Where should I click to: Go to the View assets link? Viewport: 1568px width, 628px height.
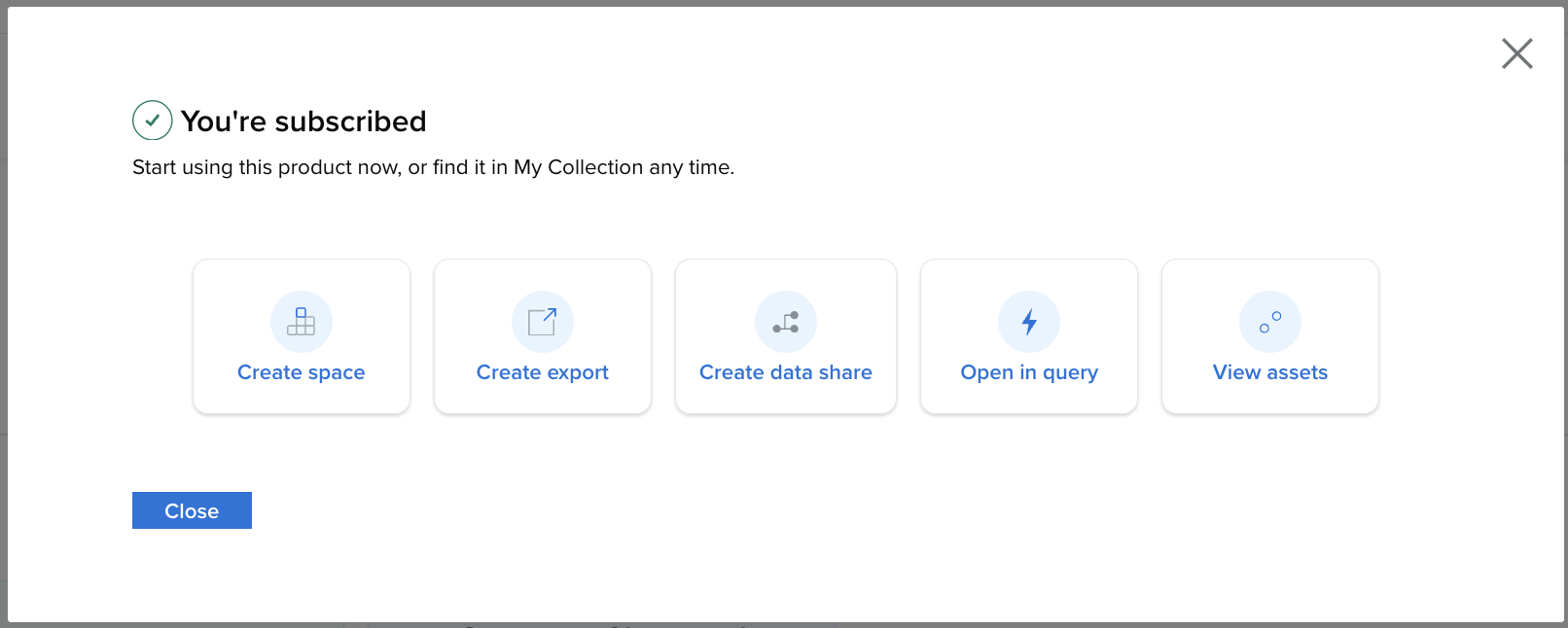pos(1270,372)
